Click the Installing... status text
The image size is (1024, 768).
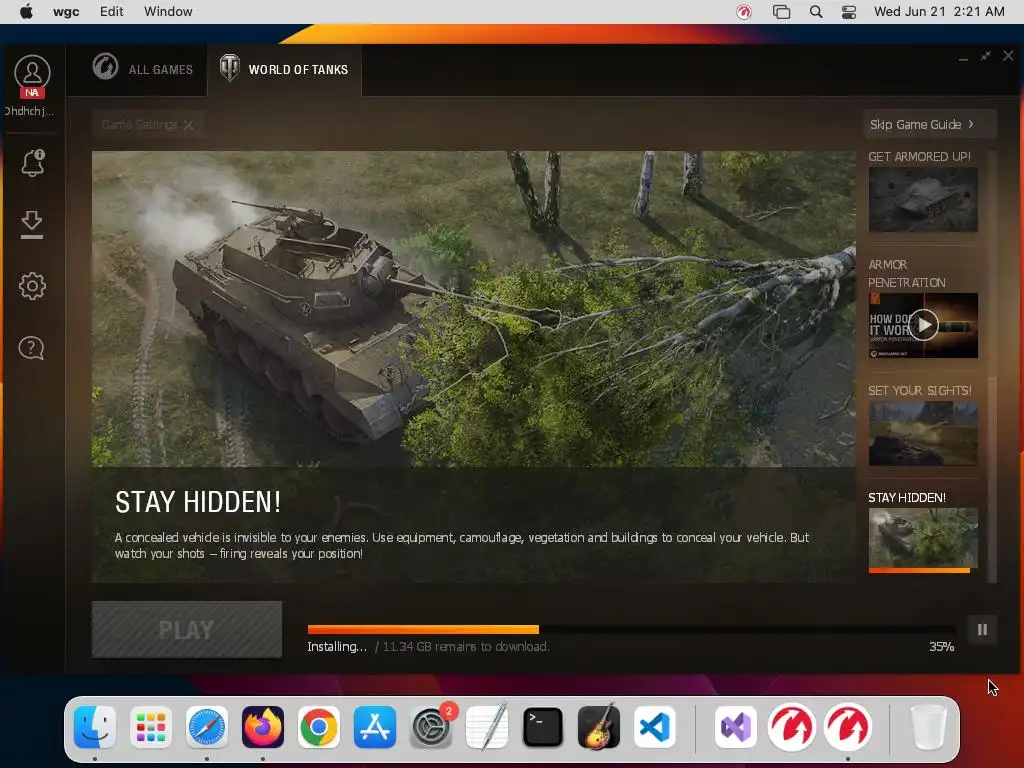[337, 647]
